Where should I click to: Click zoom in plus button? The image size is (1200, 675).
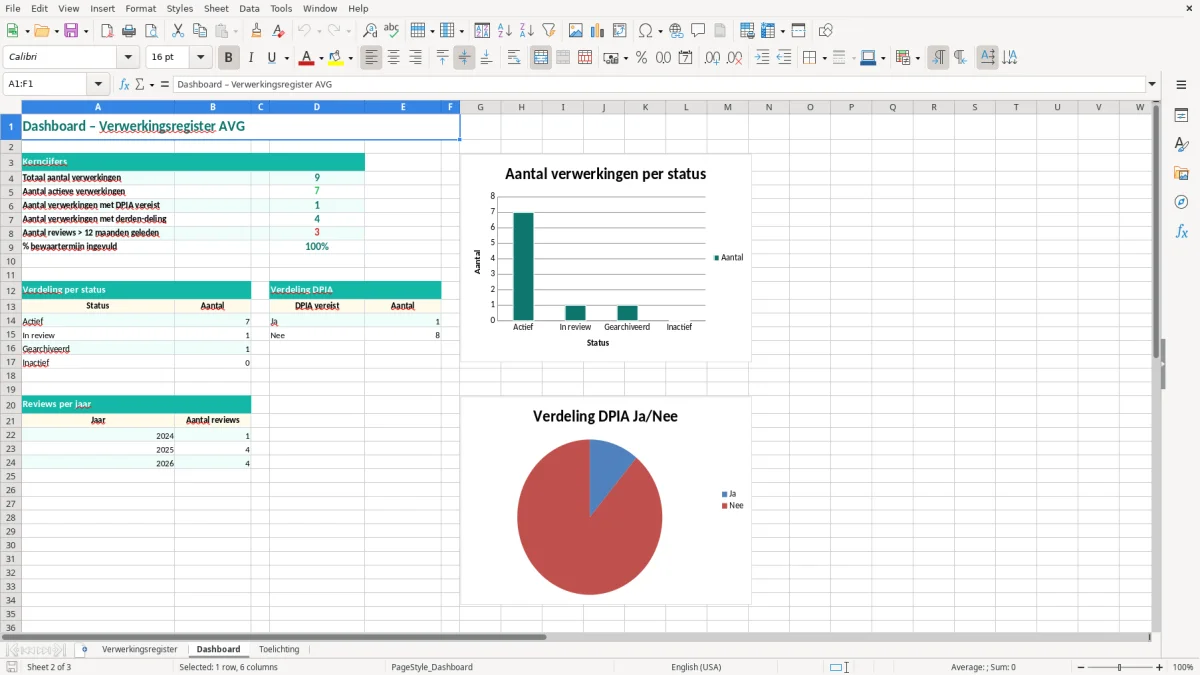1160,667
